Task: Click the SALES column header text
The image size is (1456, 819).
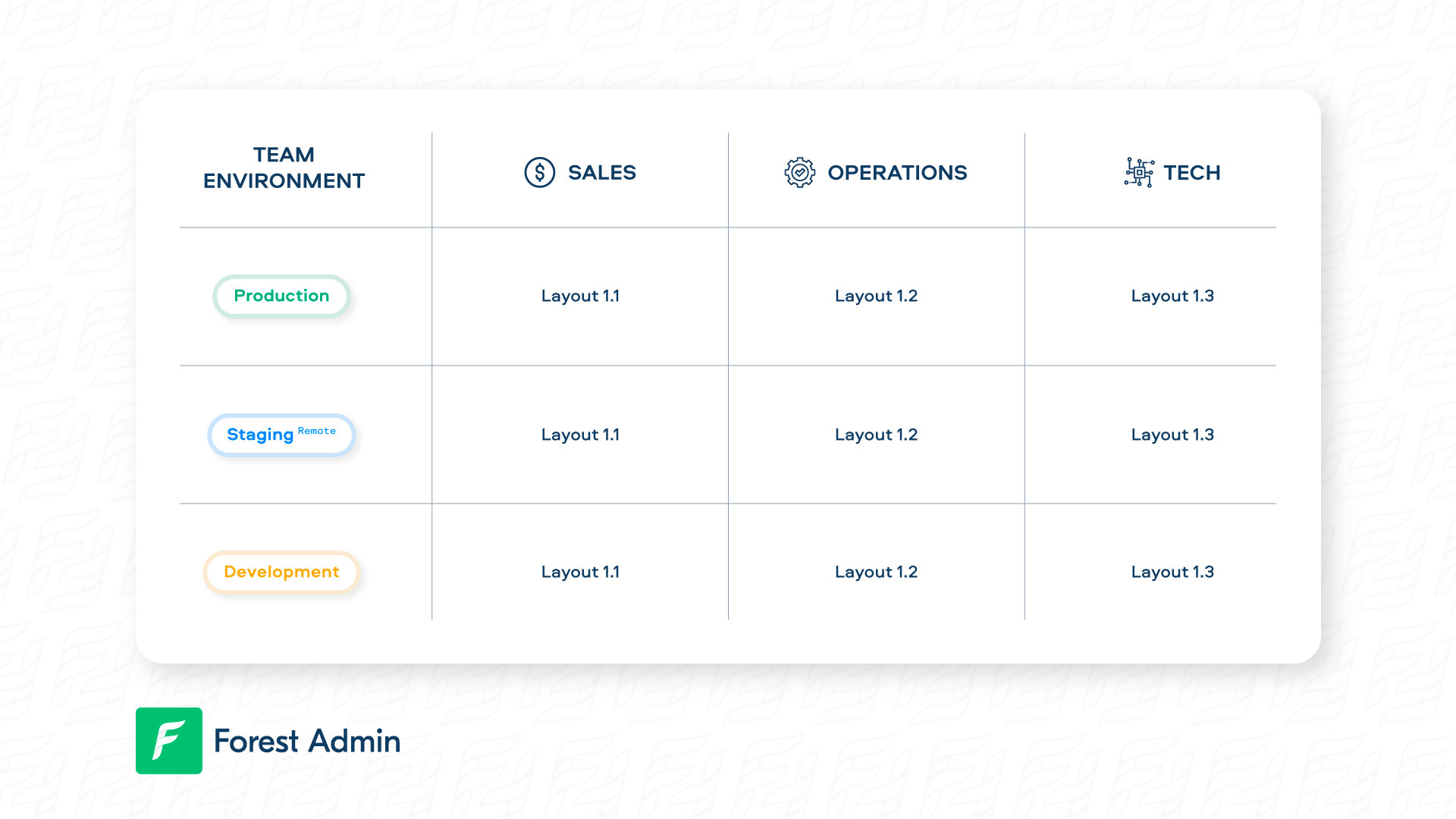Action: [x=601, y=173]
